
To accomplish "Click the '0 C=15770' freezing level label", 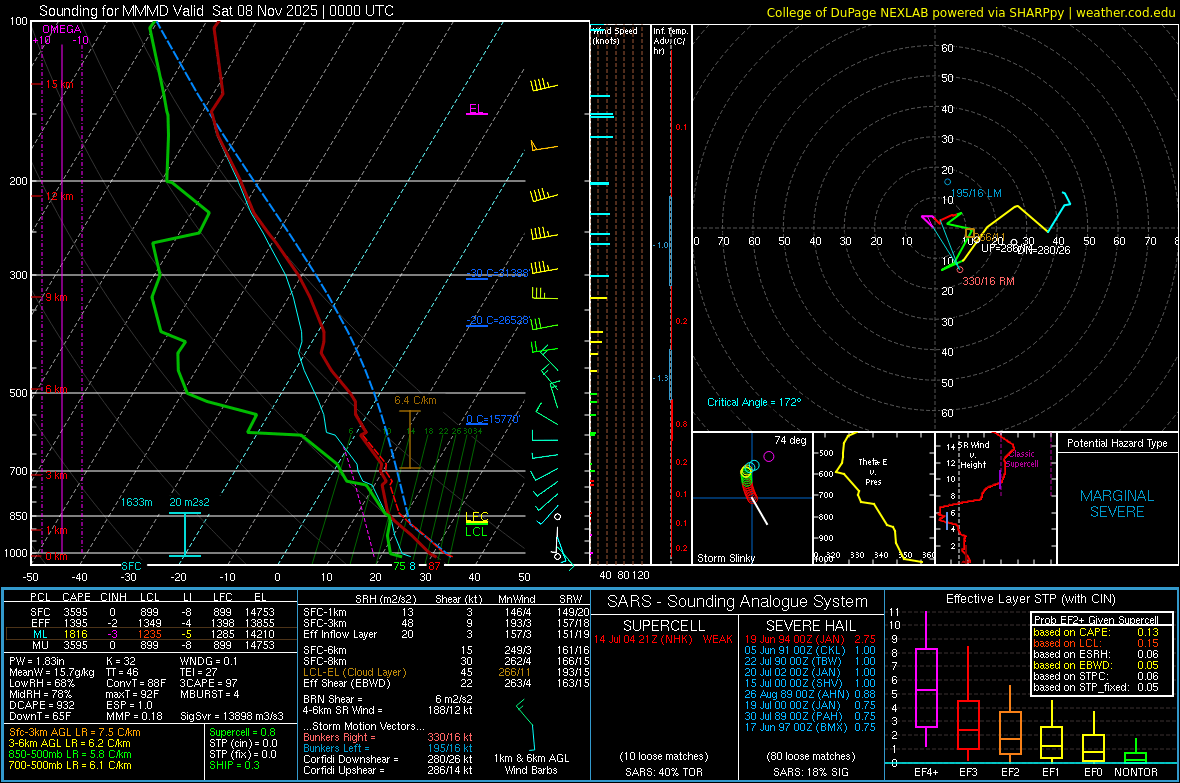I will tap(493, 419).
